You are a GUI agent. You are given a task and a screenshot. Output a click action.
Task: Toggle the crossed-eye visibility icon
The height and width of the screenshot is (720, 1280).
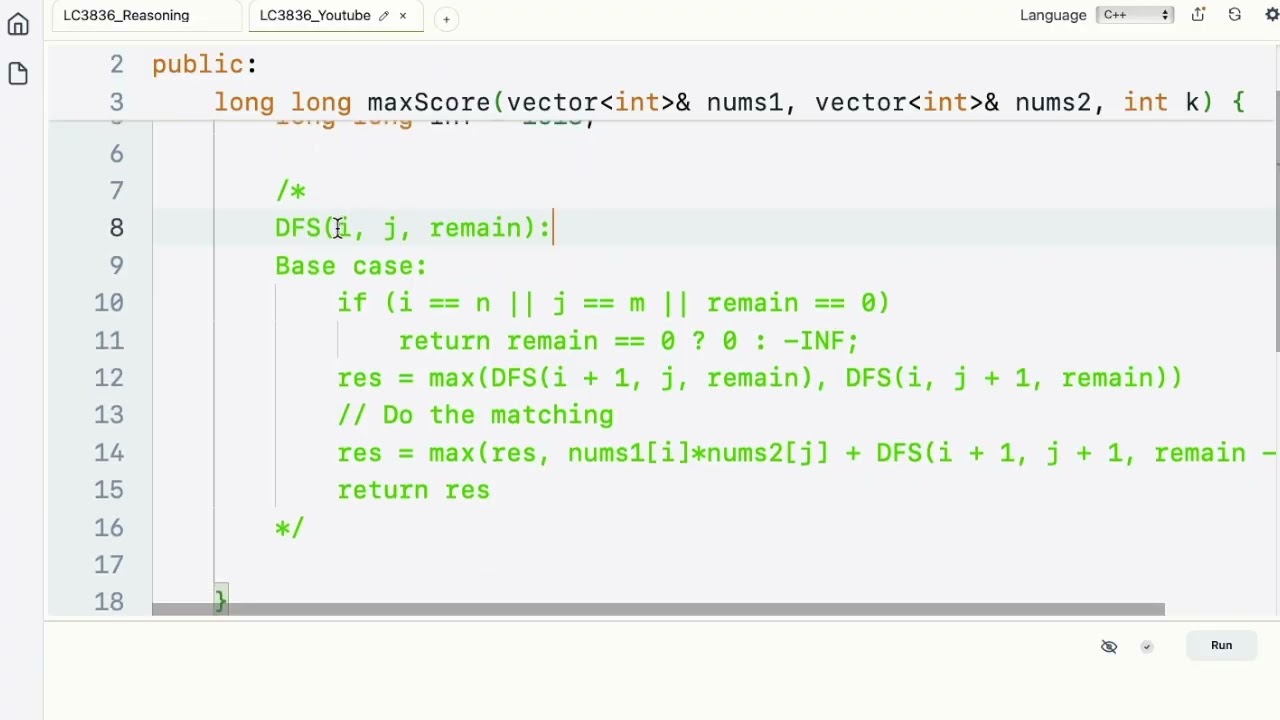[x=1109, y=646]
